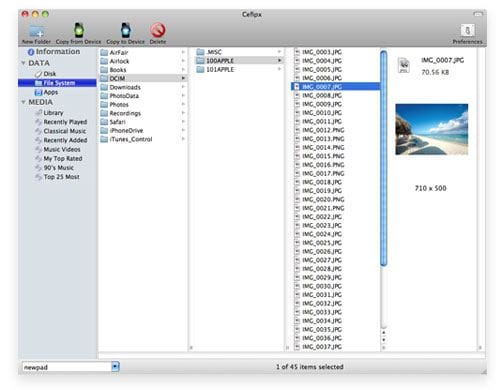This screenshot has width=500, height=390.
Task: Click the AirFair folder icon
Action: pyautogui.click(x=104, y=52)
